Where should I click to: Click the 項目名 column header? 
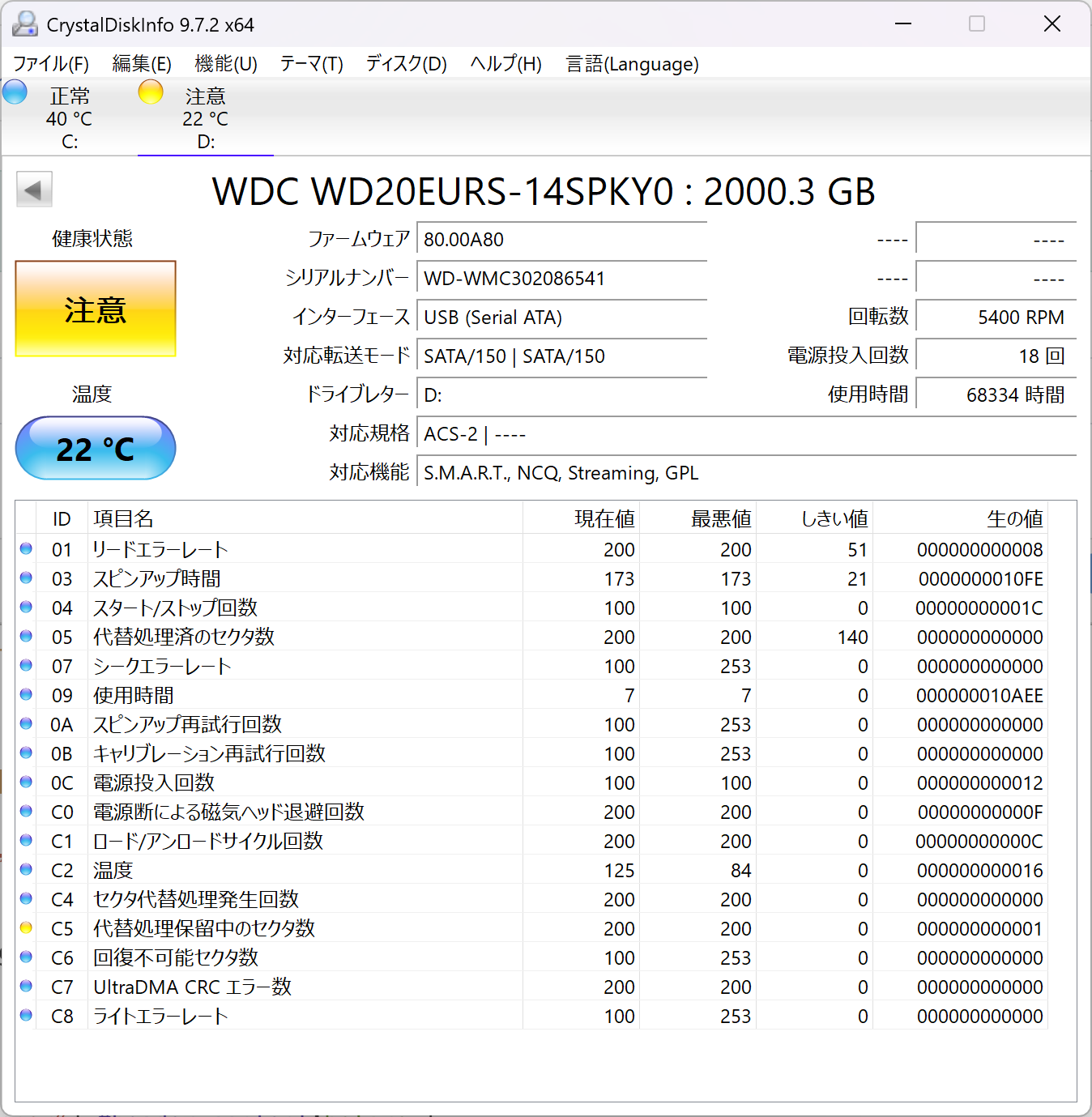pos(123,518)
